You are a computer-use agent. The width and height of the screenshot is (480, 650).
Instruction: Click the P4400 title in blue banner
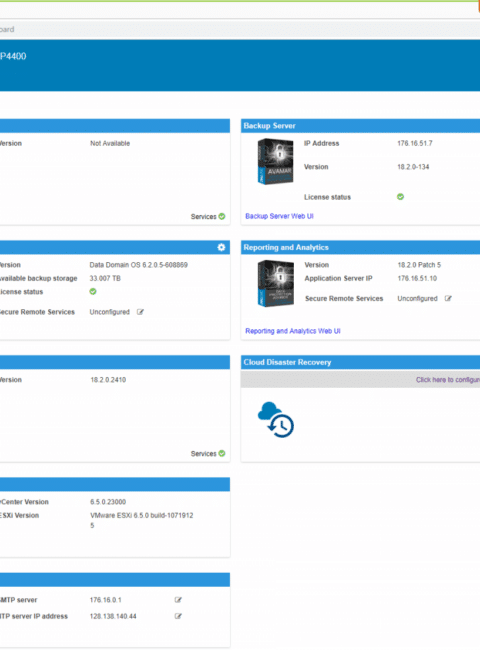[x=13, y=56]
